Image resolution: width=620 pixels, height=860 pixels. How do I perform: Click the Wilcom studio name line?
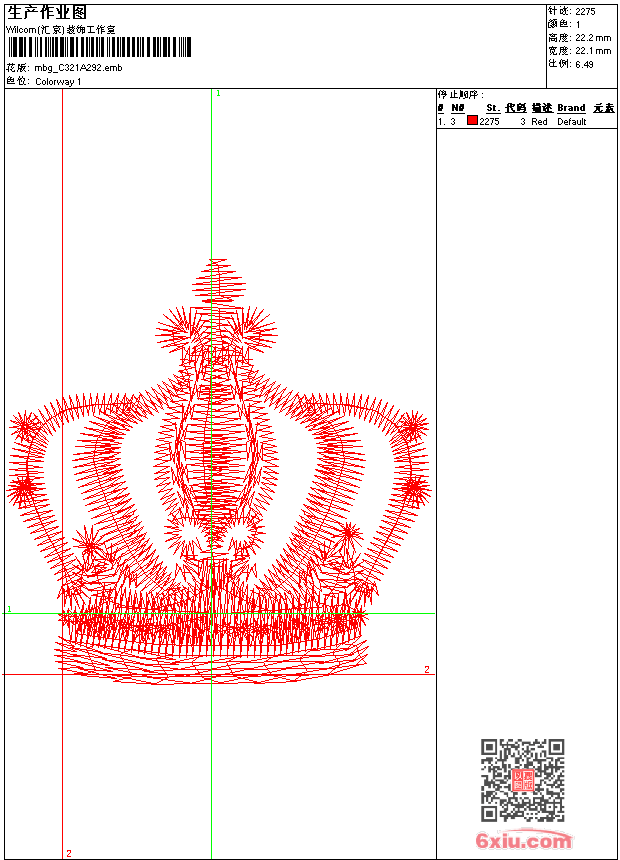click(x=61, y=30)
